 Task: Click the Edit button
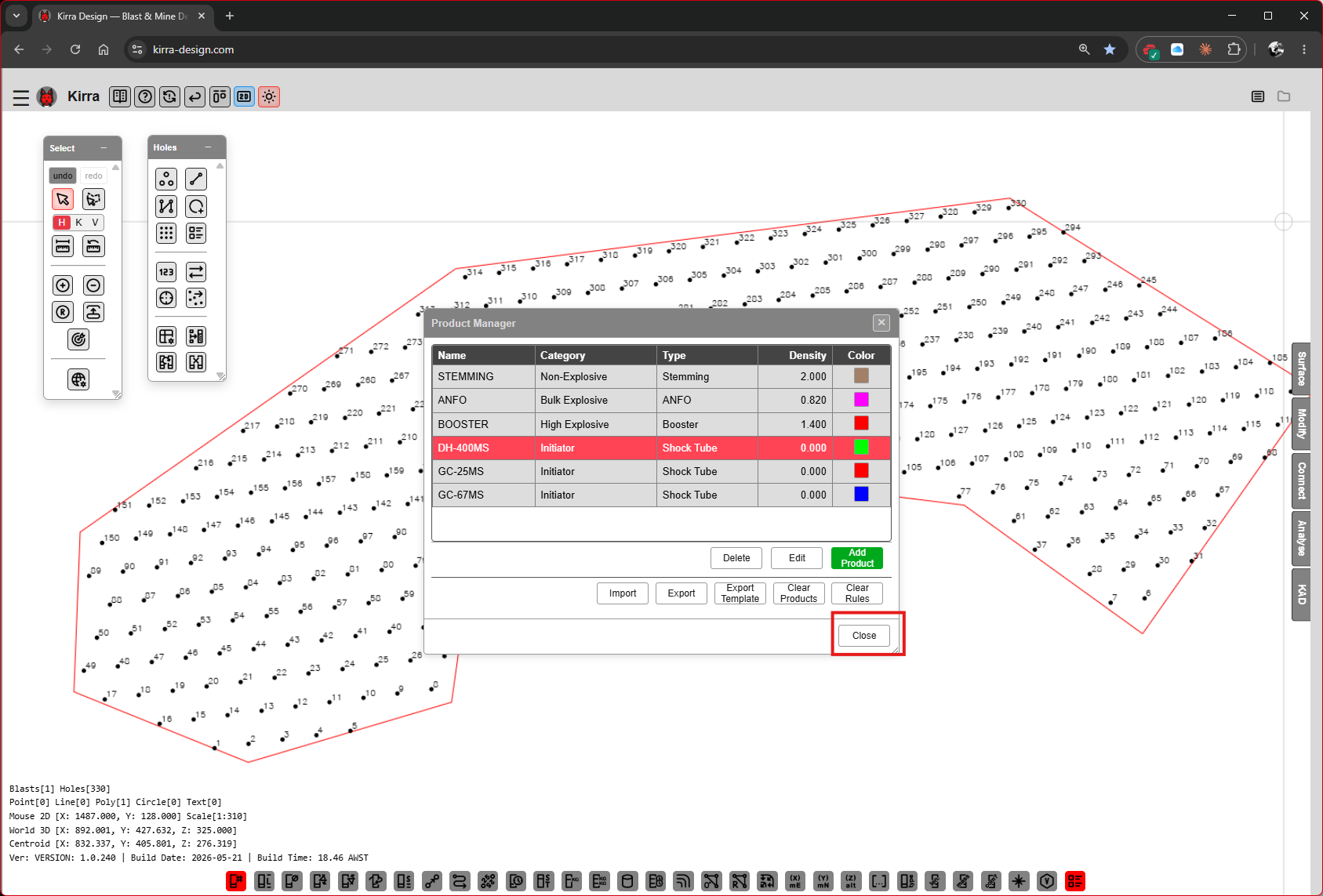click(797, 558)
